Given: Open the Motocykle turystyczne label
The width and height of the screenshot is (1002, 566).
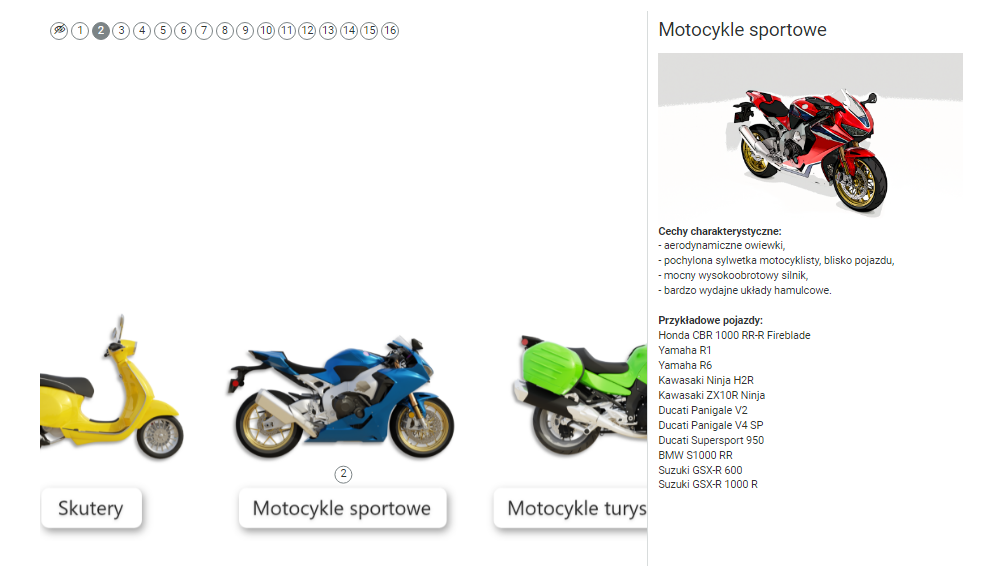Looking at the screenshot, I should [x=571, y=509].
